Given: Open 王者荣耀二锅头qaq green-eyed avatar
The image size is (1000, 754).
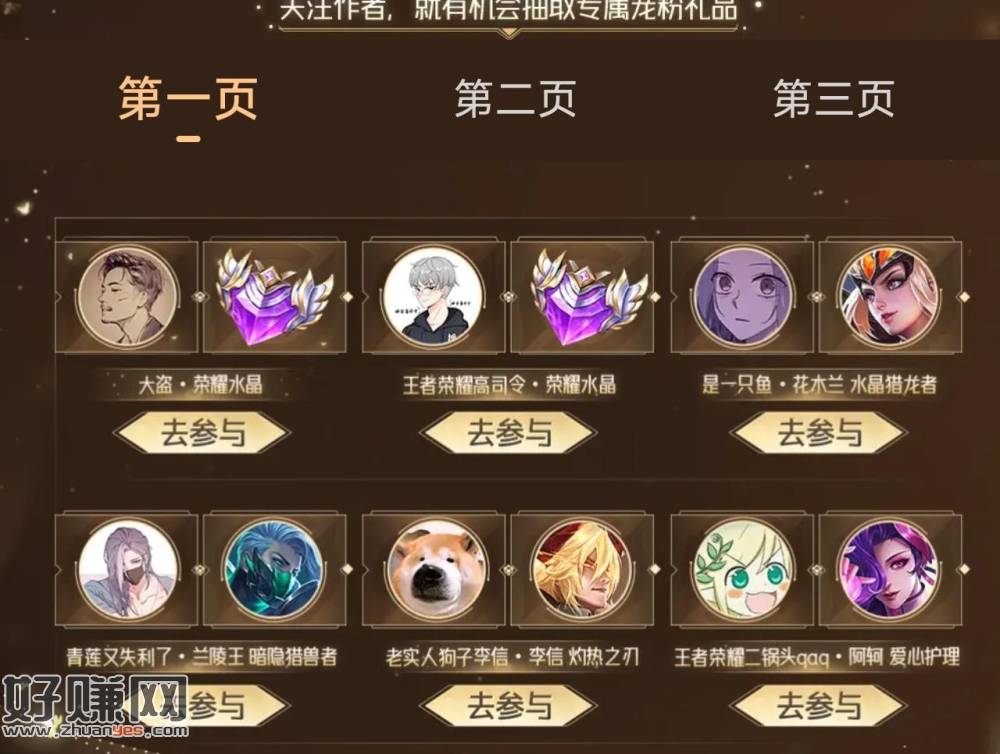Looking at the screenshot, I should coord(742,569).
